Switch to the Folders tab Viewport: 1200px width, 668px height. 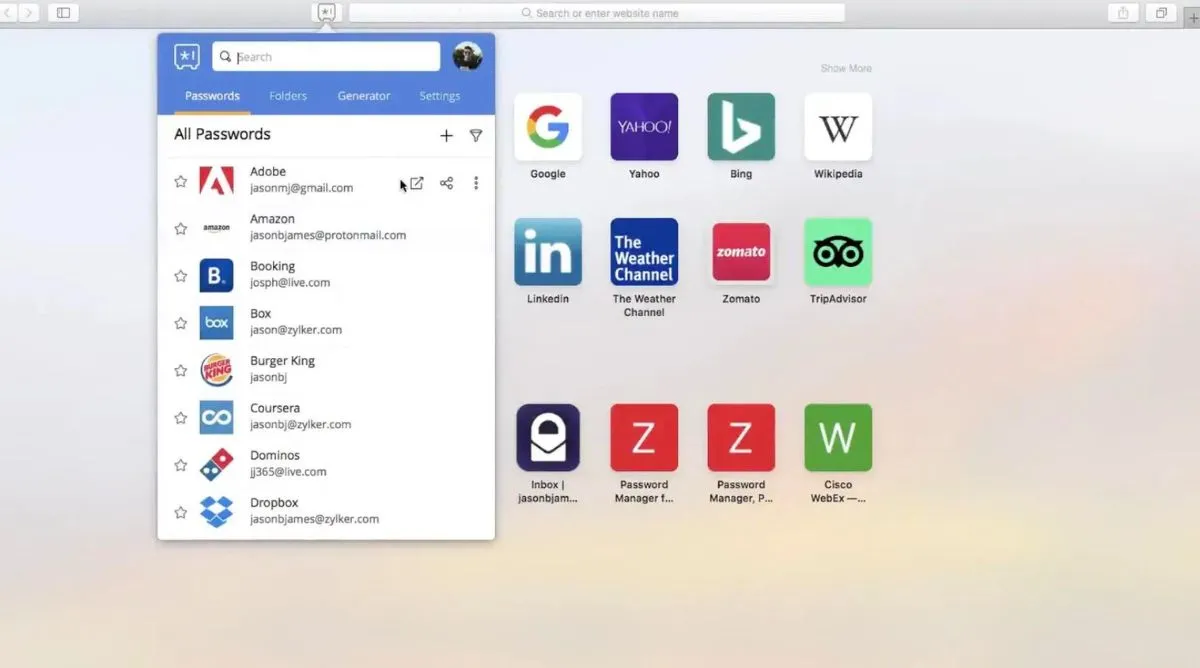click(288, 96)
